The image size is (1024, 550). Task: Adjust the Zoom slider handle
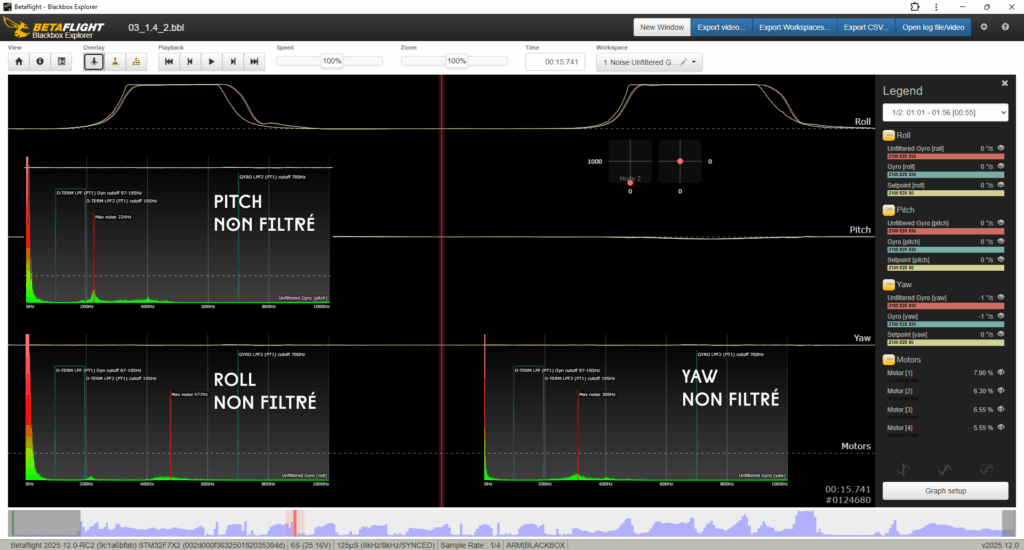click(456, 62)
